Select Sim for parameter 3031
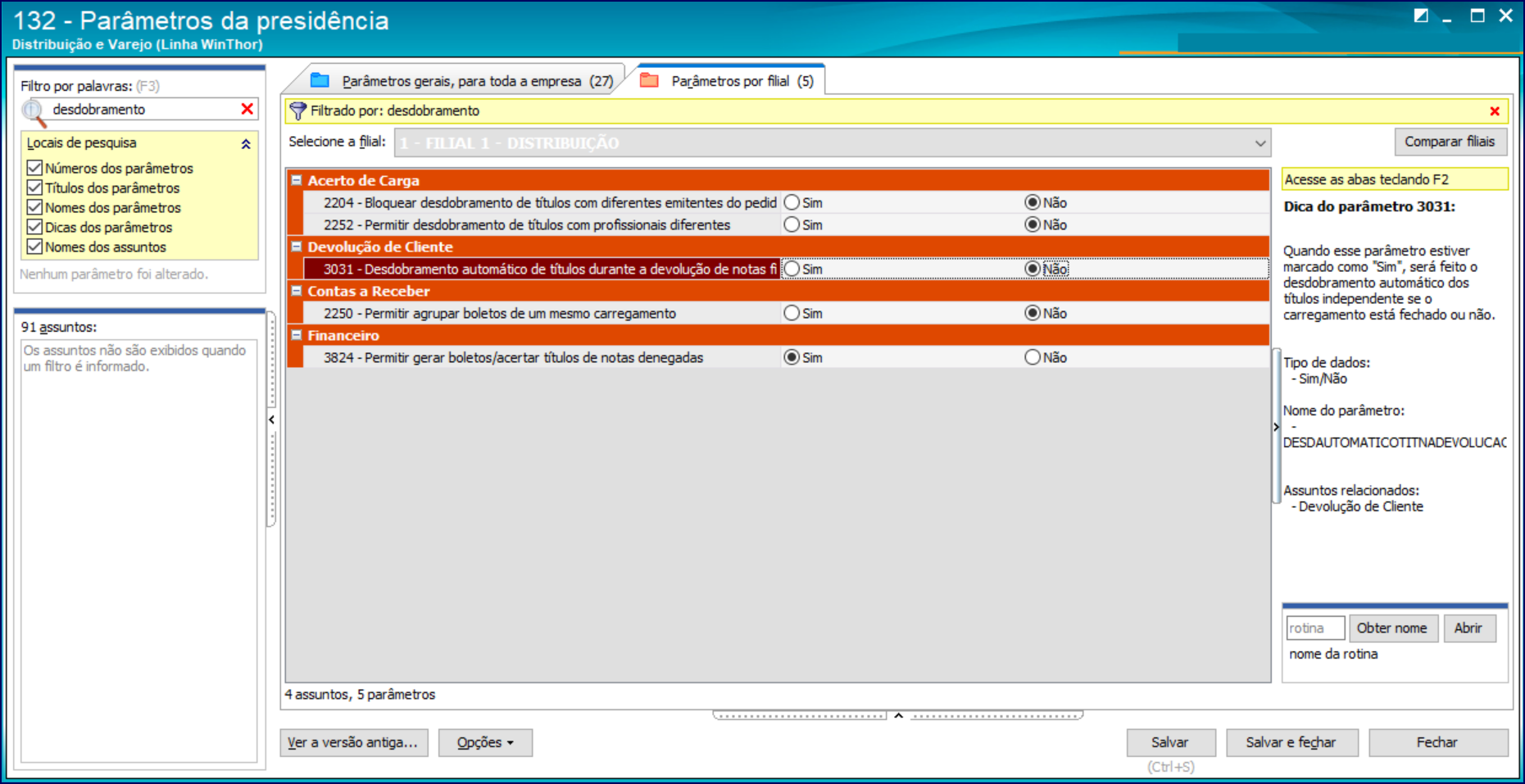Screen dimensions: 1525x784 pyautogui.click(x=792, y=269)
